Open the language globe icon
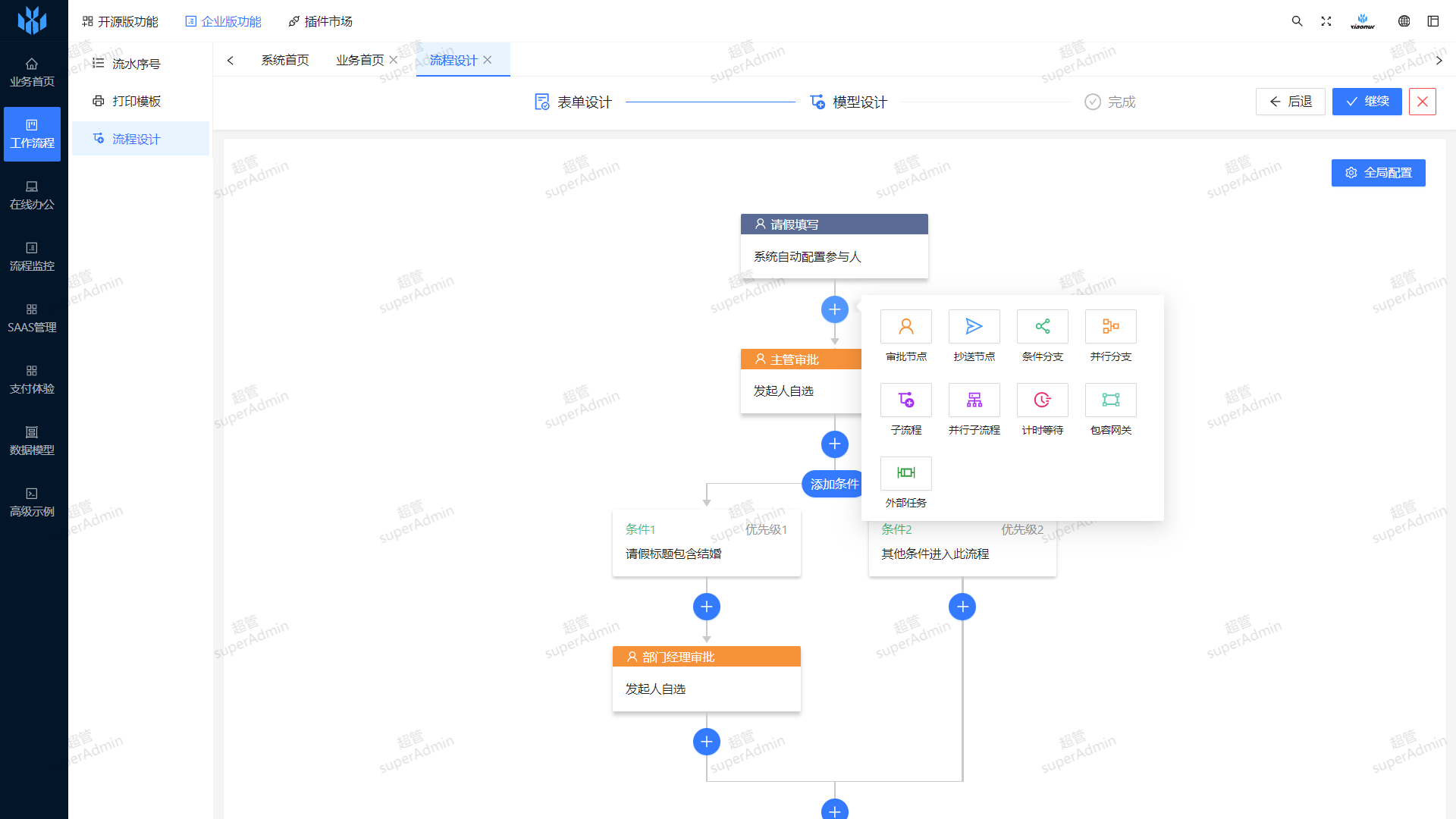This screenshot has width=1456, height=819. (x=1404, y=21)
